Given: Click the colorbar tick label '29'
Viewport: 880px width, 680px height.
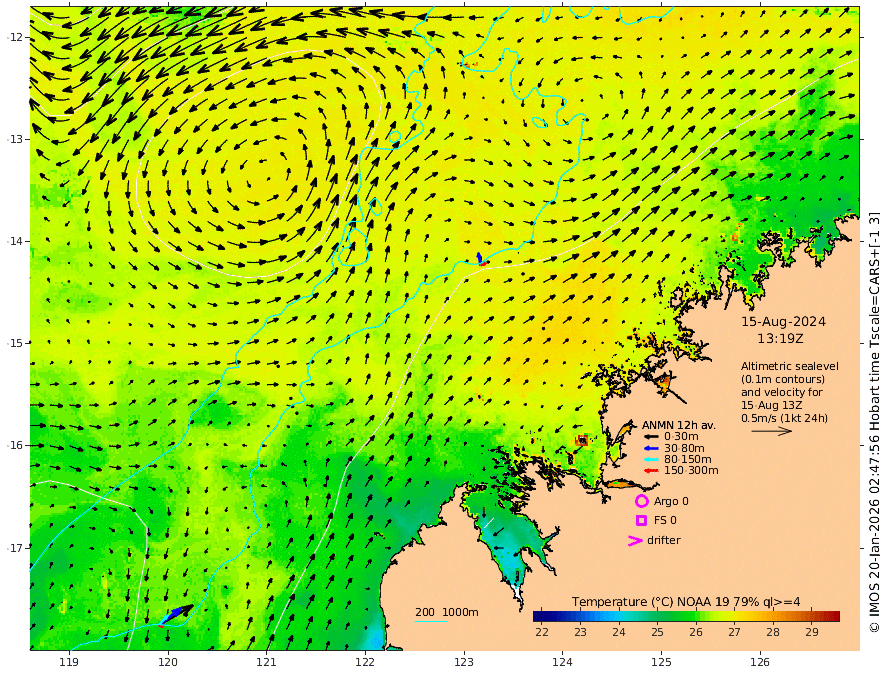Looking at the screenshot, I should pyautogui.click(x=812, y=632).
